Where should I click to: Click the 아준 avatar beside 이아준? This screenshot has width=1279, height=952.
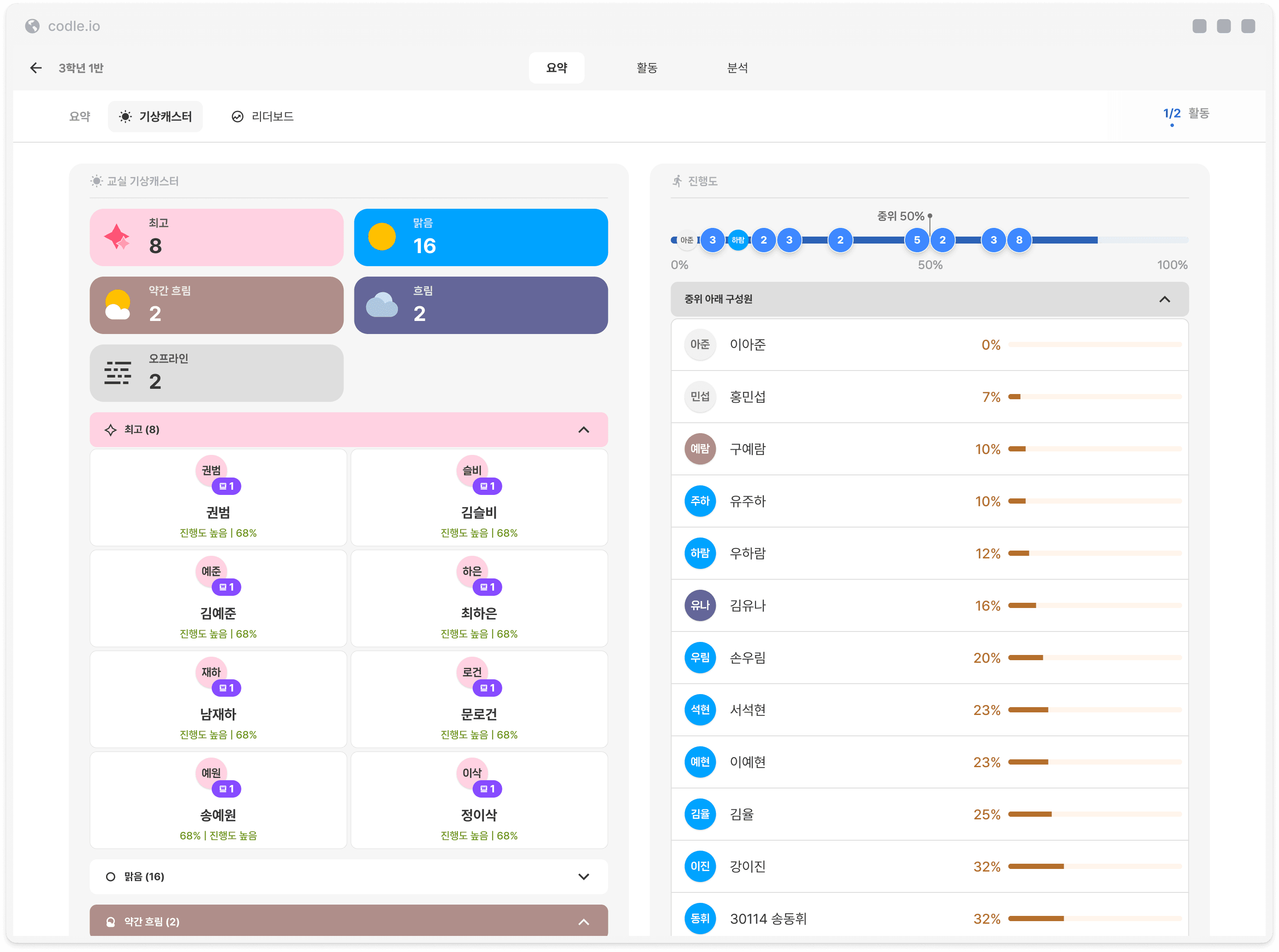[x=699, y=344]
